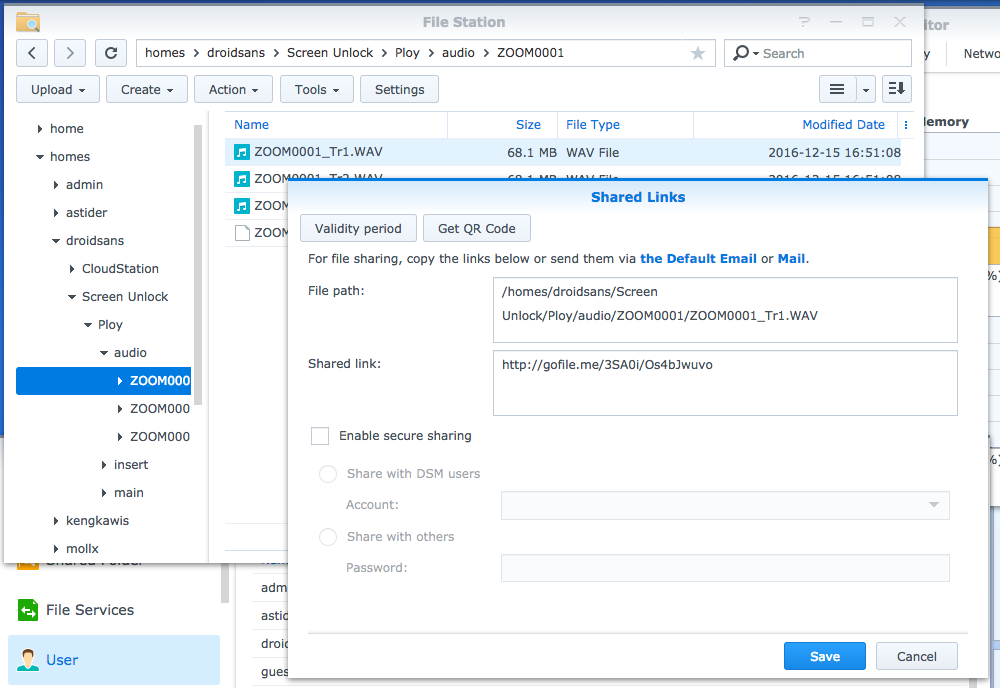Click the forward navigation arrow button
The image size is (1000, 688).
[x=70, y=53]
